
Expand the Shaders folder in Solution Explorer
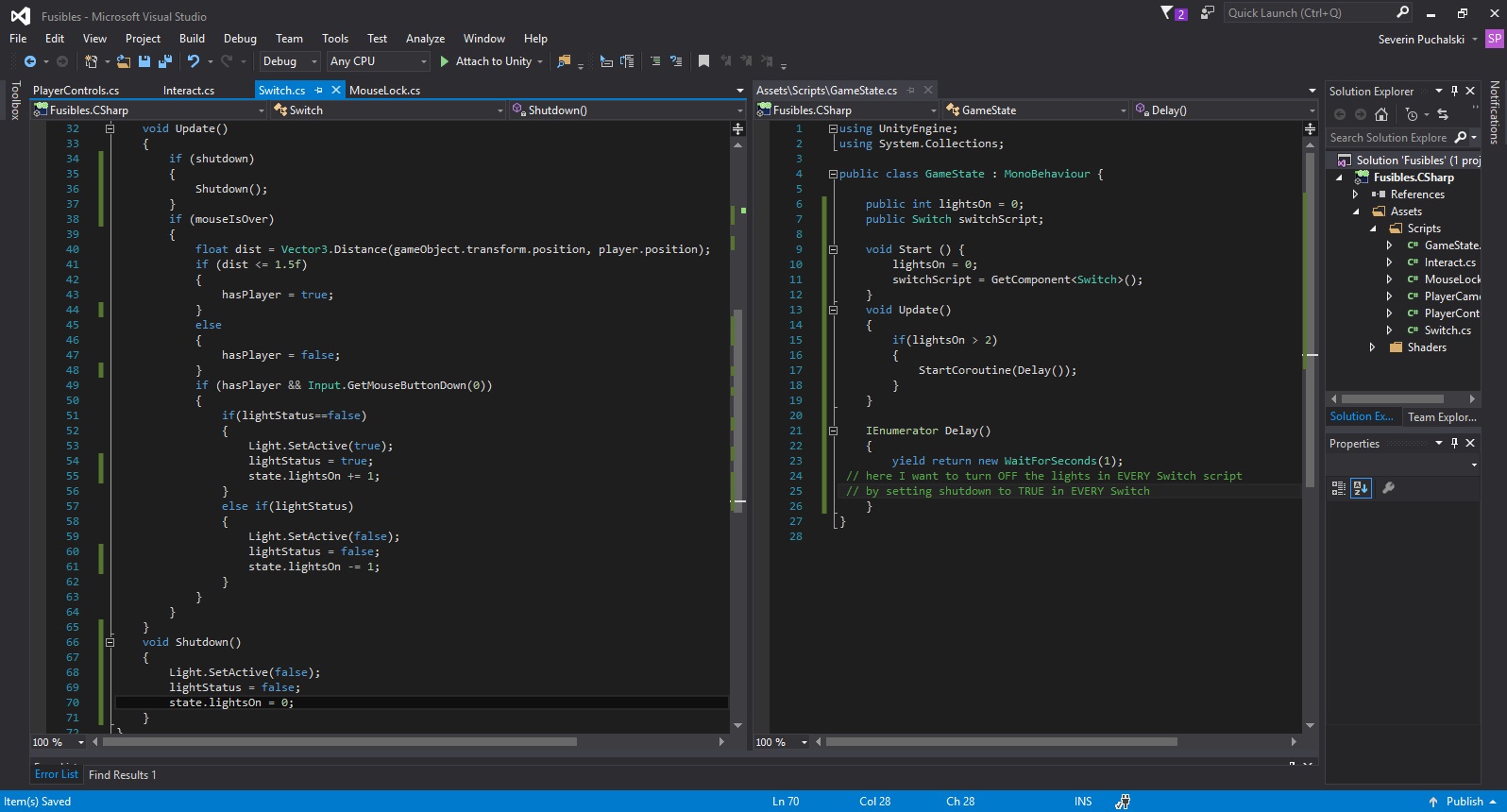pyautogui.click(x=1373, y=347)
